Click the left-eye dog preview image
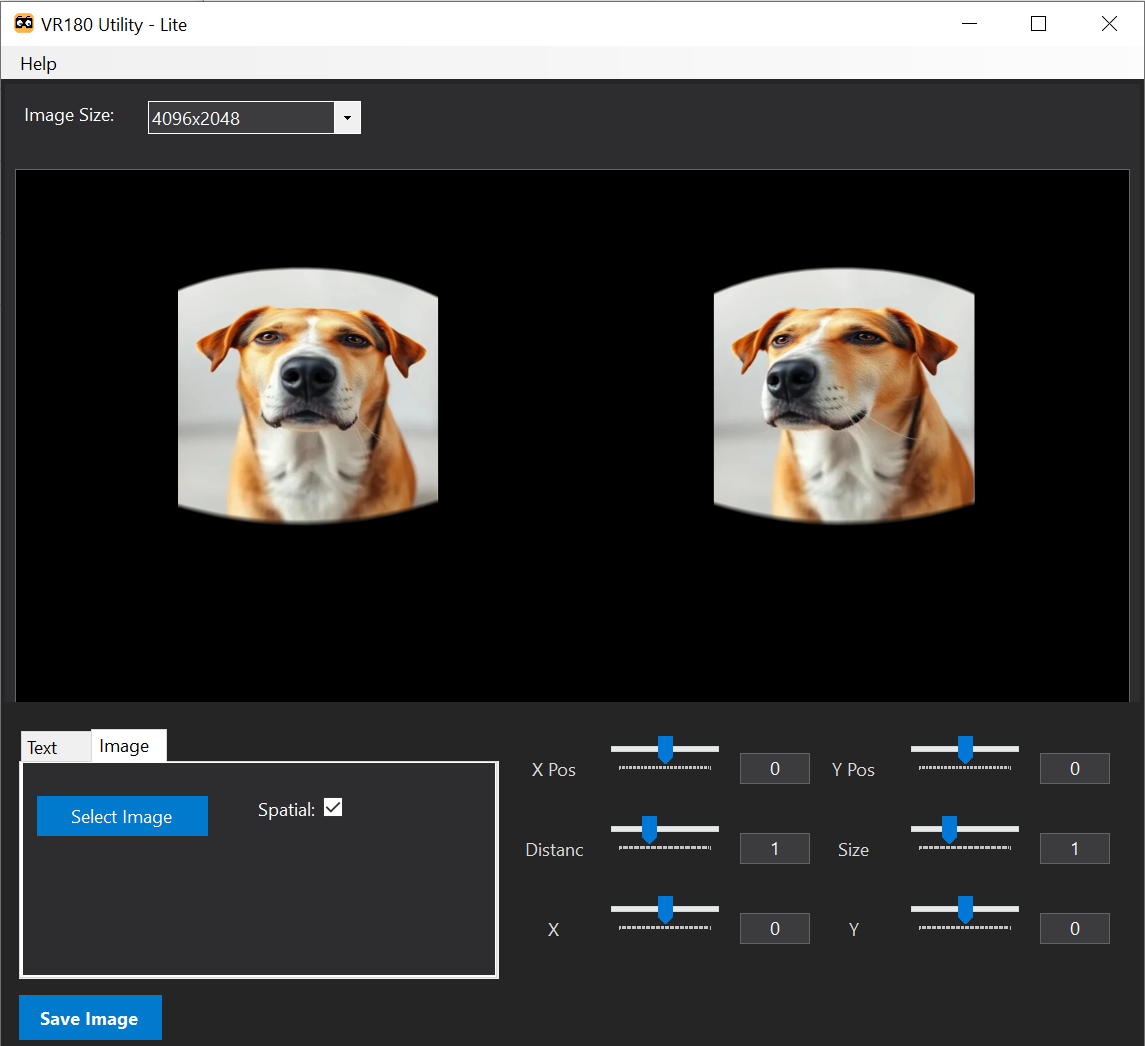Image resolution: width=1145 pixels, height=1046 pixels. click(308, 395)
